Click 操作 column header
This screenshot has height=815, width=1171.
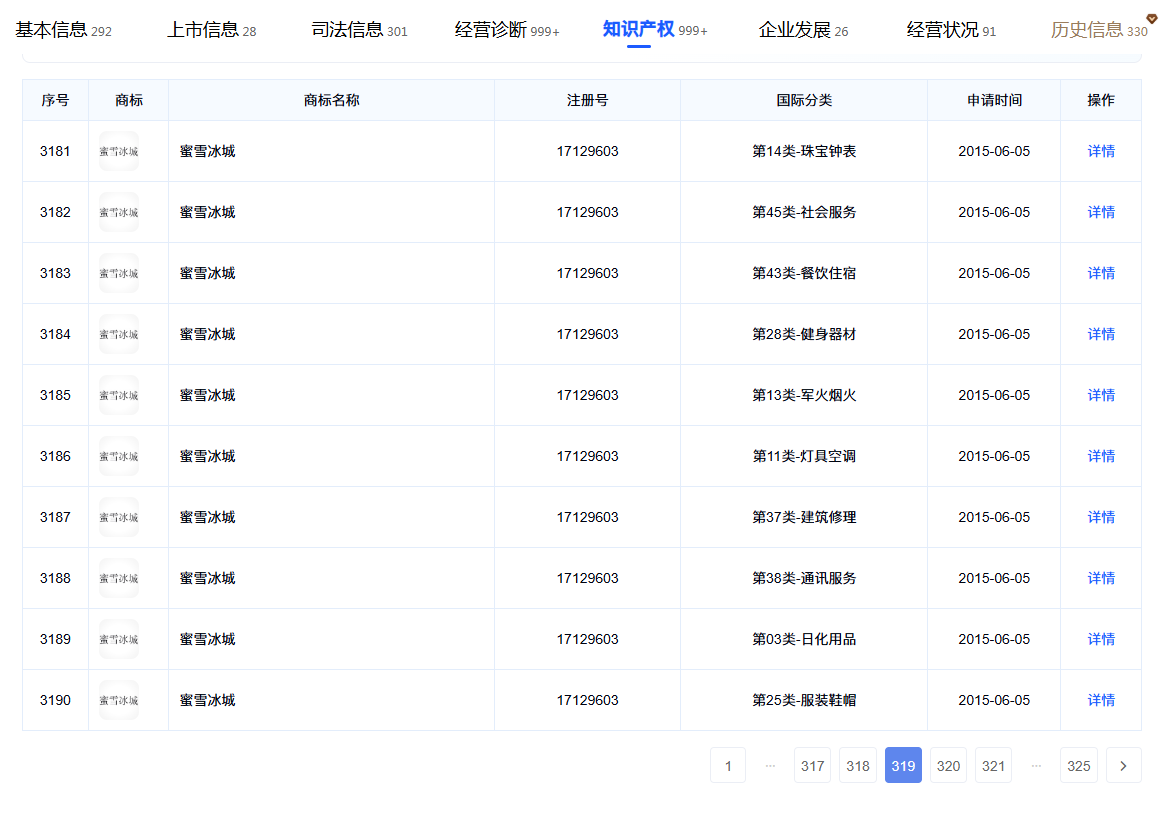[1101, 100]
